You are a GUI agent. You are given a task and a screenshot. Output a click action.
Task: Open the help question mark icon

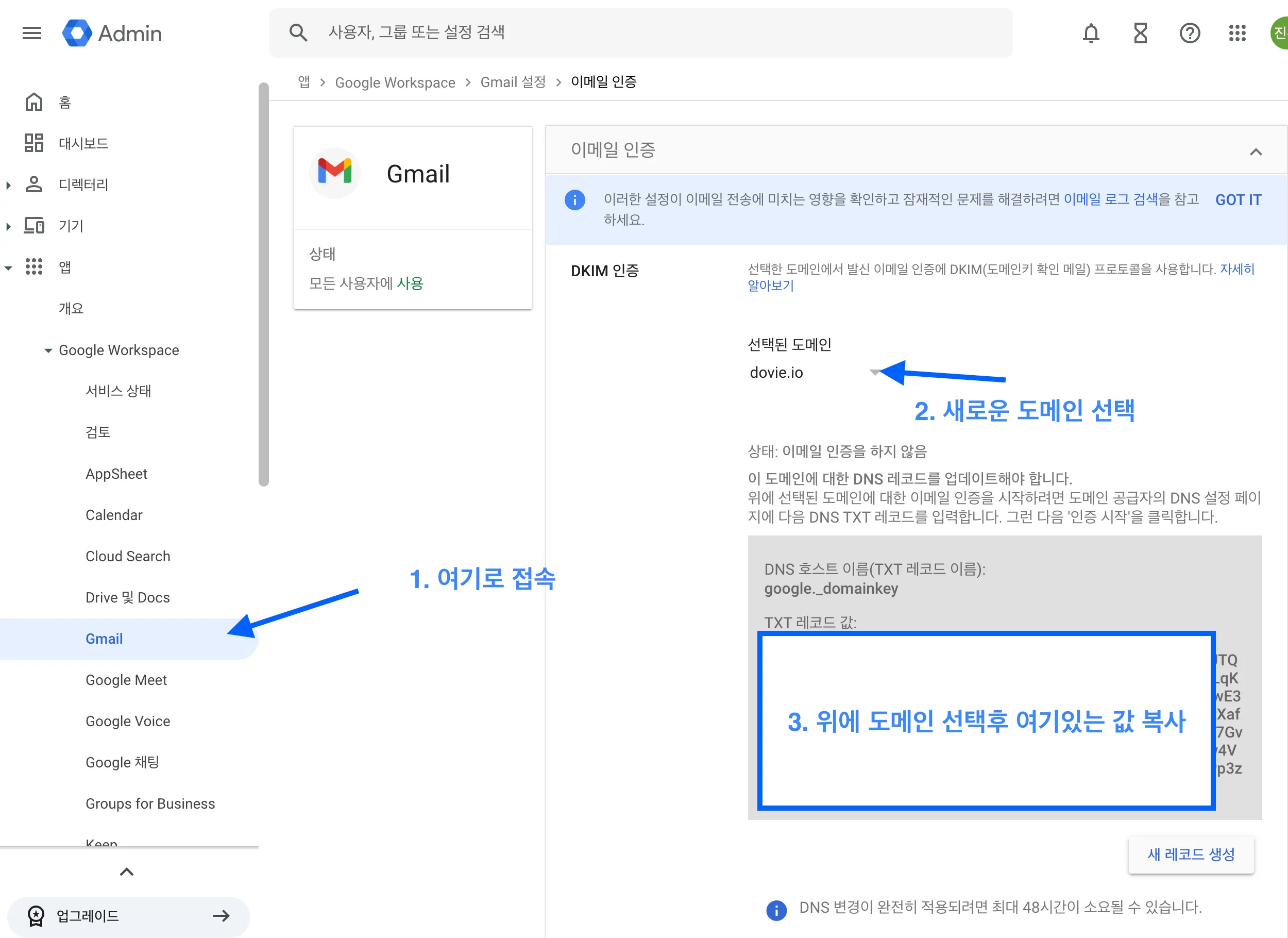coord(1190,33)
